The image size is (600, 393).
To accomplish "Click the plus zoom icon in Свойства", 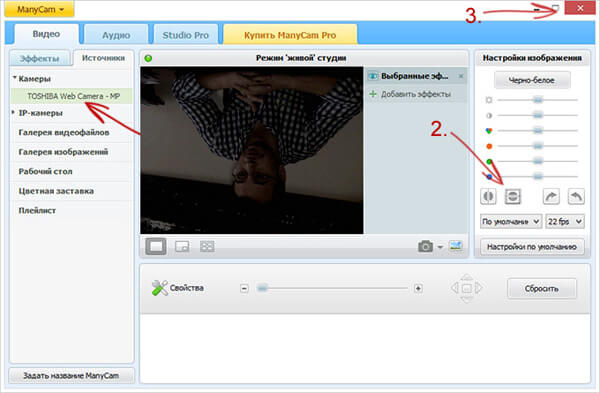I will pos(418,288).
